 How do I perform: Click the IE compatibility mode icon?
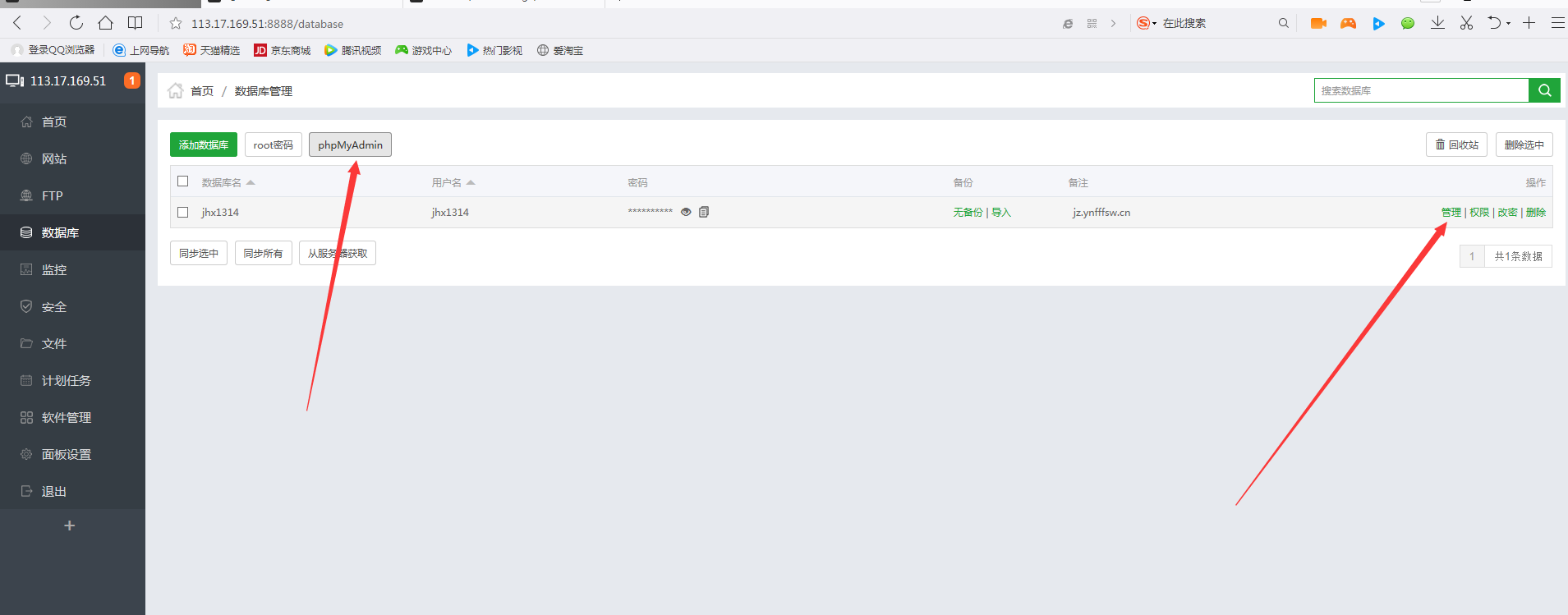pyautogui.click(x=1068, y=24)
